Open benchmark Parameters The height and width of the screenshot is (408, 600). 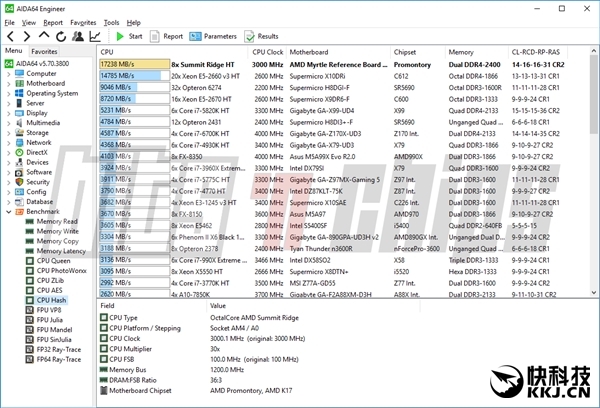(214, 36)
